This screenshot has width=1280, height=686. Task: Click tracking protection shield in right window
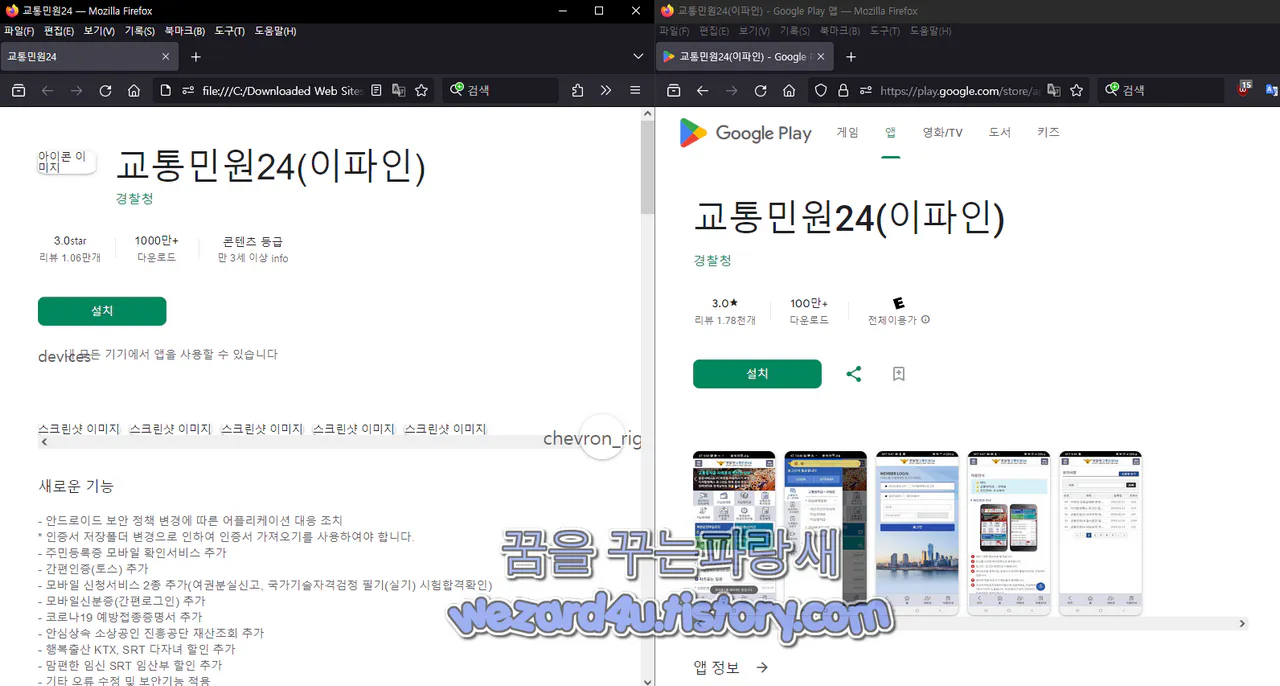pos(821,90)
